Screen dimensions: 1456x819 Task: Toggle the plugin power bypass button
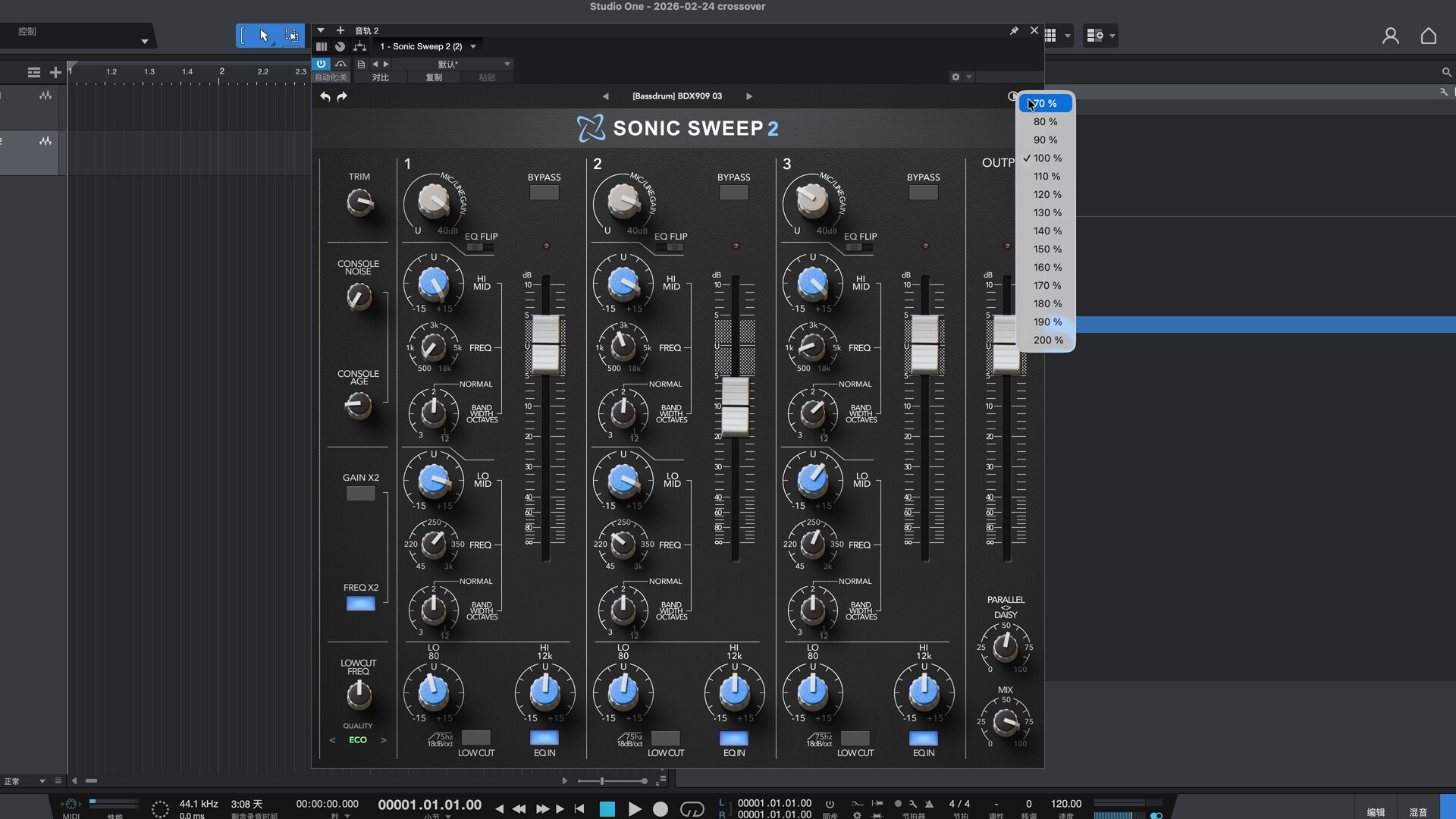(322, 64)
